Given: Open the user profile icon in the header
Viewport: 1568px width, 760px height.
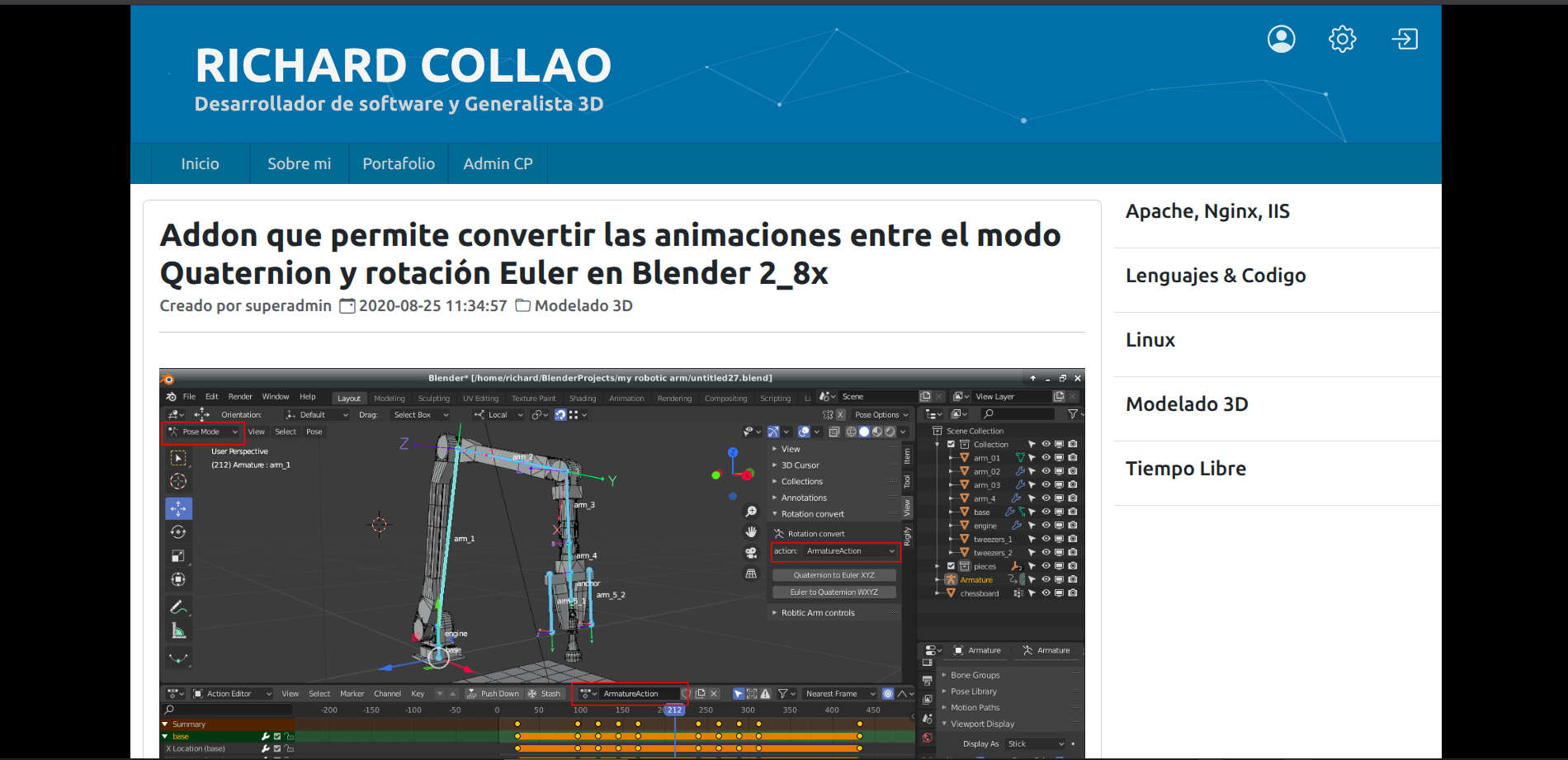Looking at the screenshot, I should [x=1281, y=39].
